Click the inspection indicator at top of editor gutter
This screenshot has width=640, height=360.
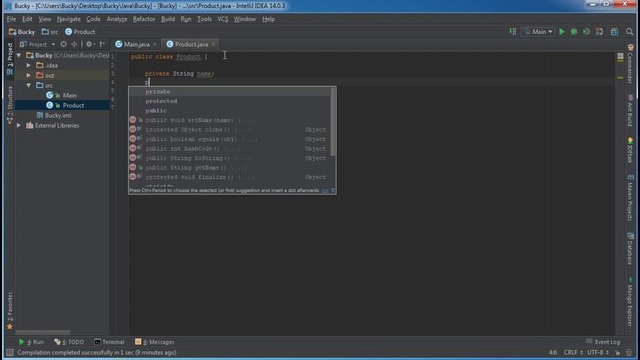[x=620, y=57]
